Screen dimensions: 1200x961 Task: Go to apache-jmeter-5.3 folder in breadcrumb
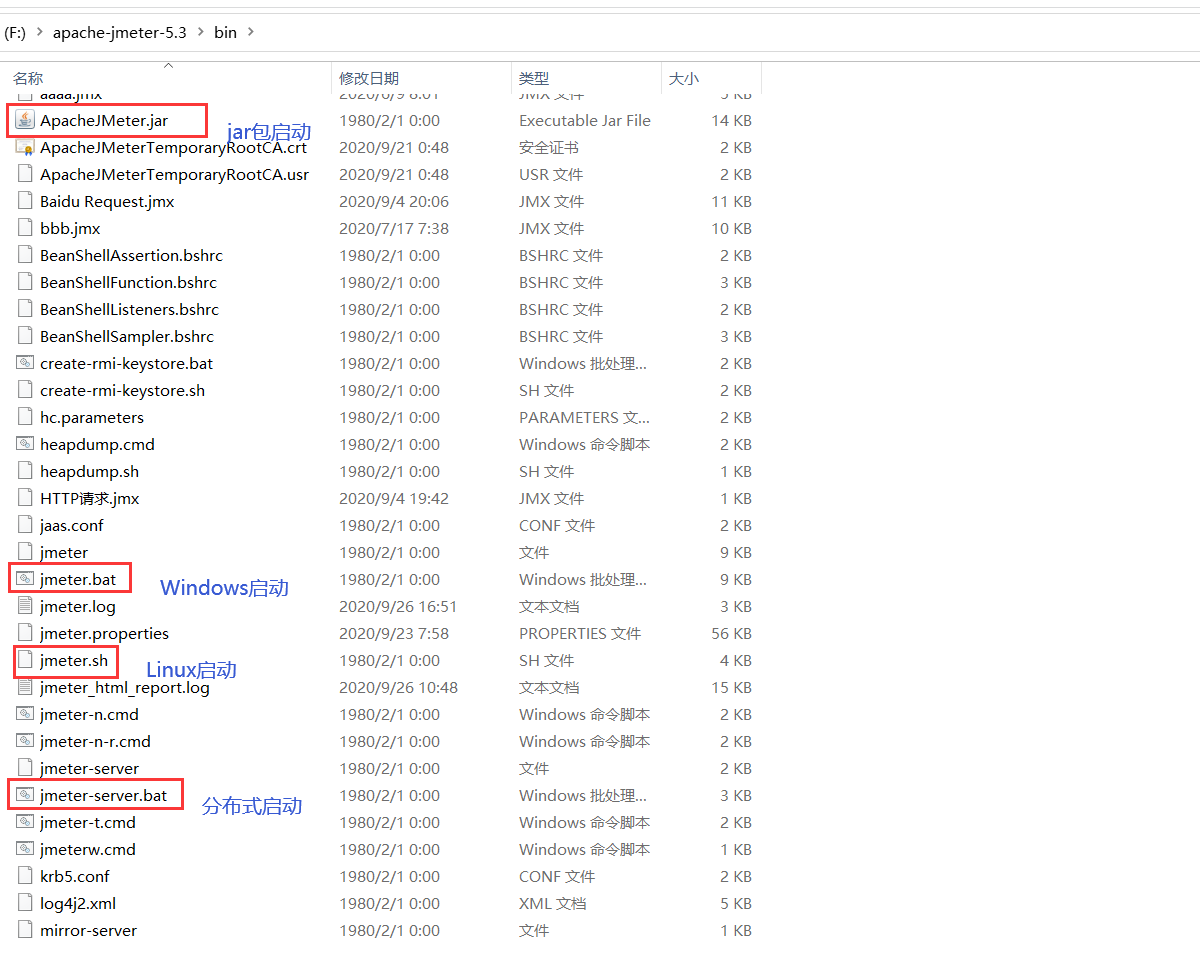tap(120, 32)
